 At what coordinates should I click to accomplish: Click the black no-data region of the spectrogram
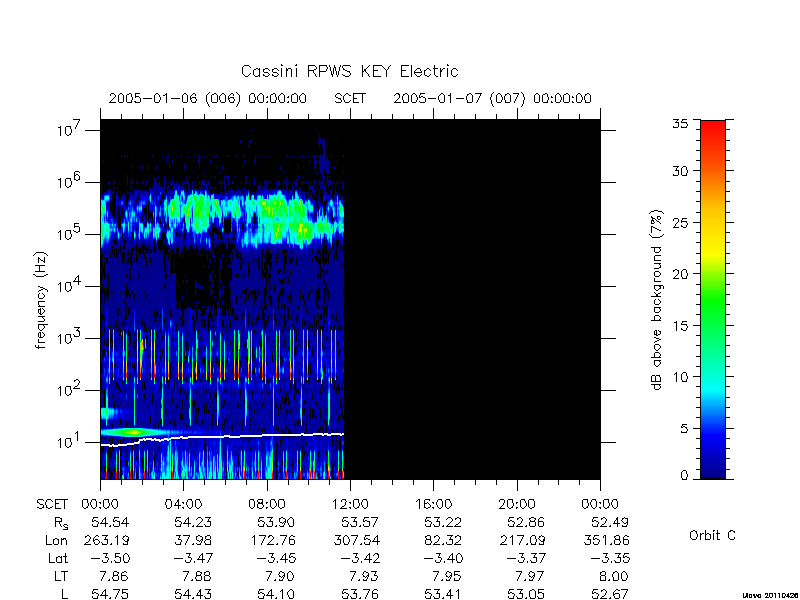tap(472, 299)
